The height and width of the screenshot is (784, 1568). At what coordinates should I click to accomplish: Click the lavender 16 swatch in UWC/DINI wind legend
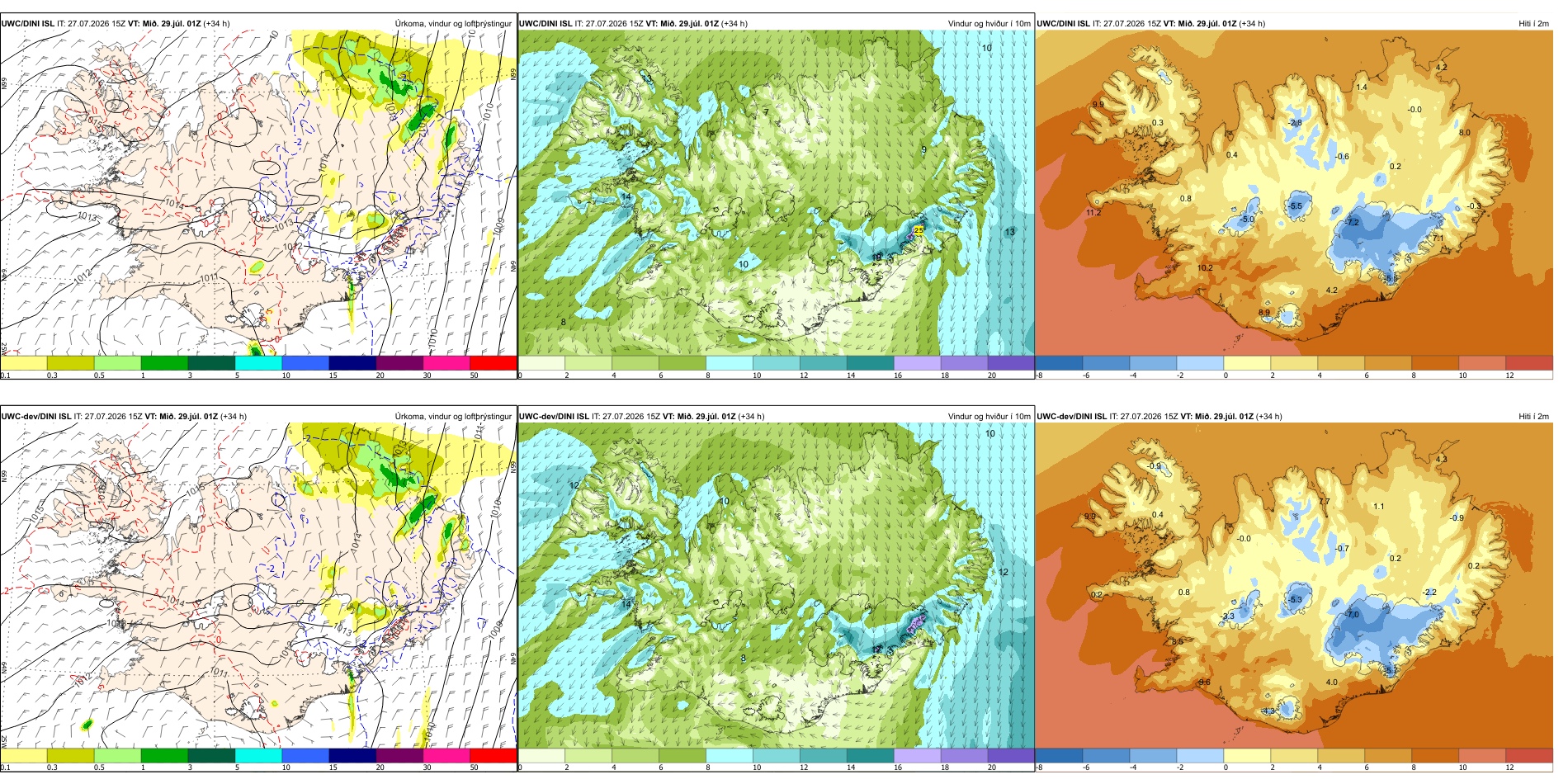point(917,363)
